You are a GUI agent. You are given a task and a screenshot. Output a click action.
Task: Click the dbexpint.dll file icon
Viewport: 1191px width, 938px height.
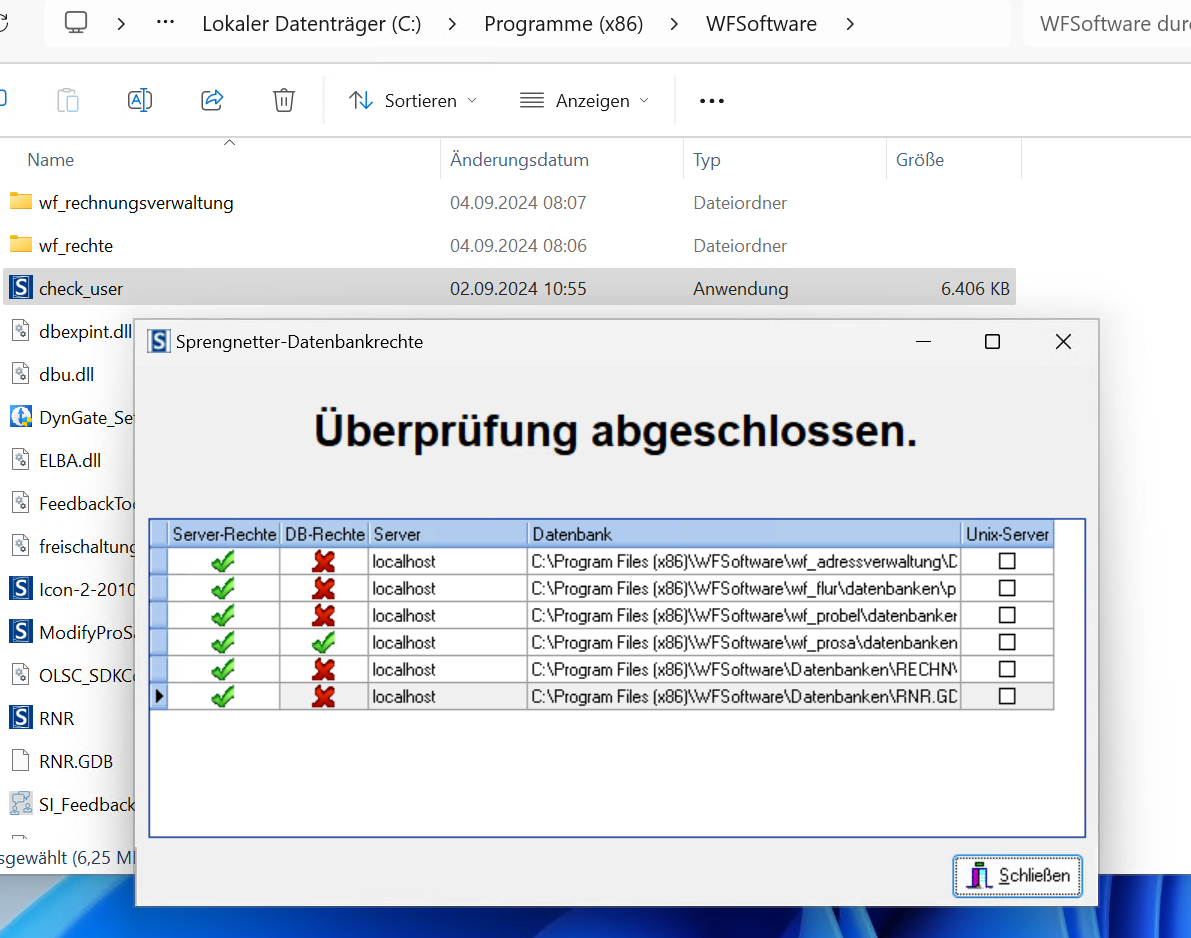[x=21, y=331]
